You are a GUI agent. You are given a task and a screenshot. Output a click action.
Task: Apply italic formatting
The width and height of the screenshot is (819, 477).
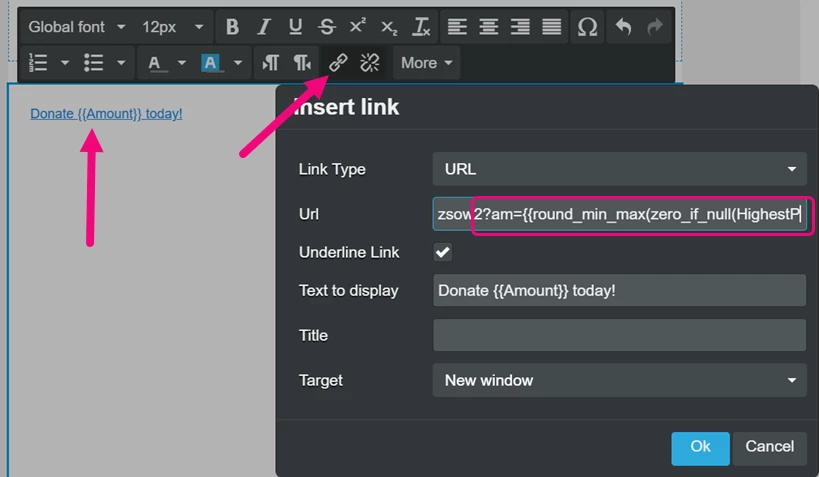point(264,27)
